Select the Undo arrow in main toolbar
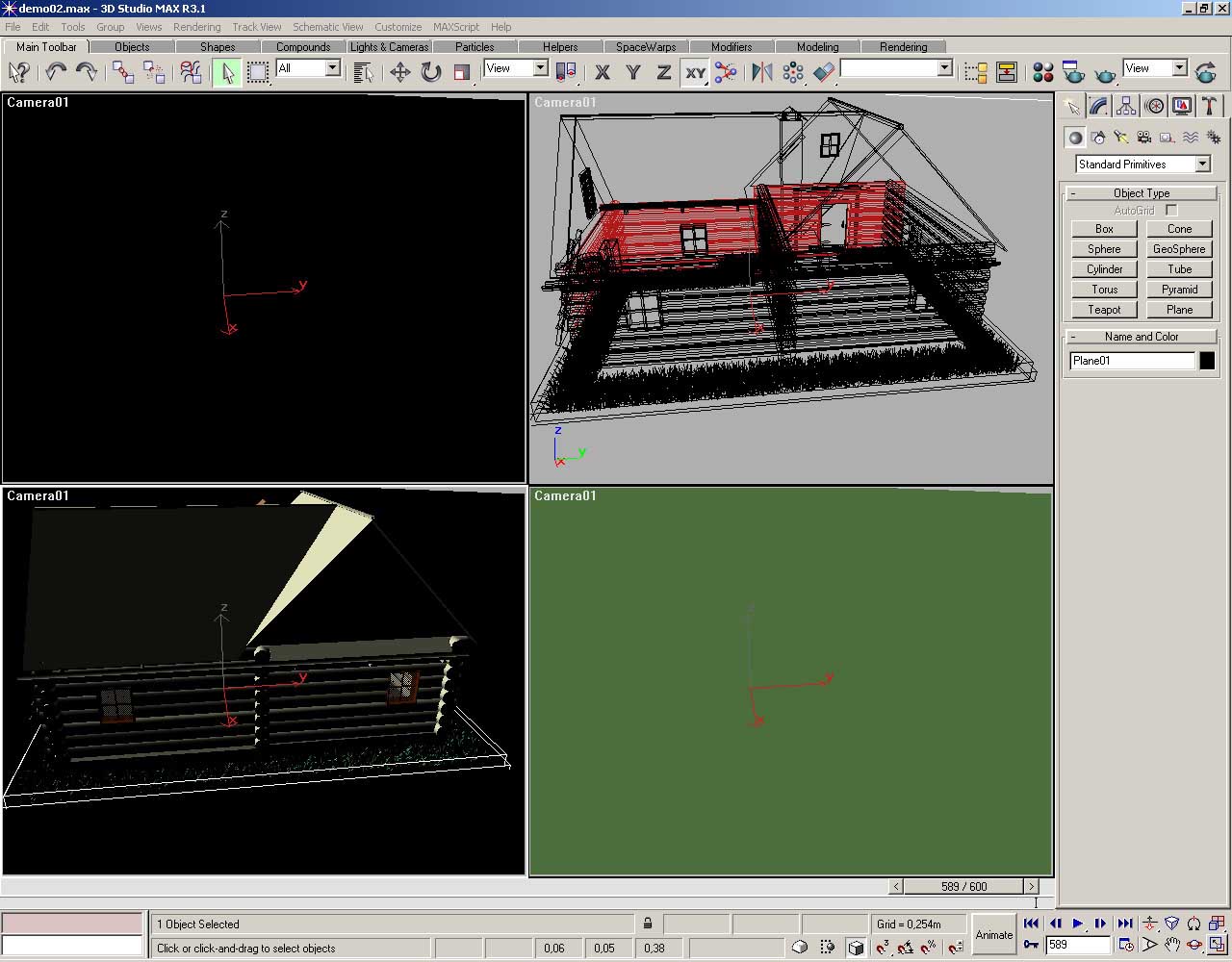 pos(56,72)
